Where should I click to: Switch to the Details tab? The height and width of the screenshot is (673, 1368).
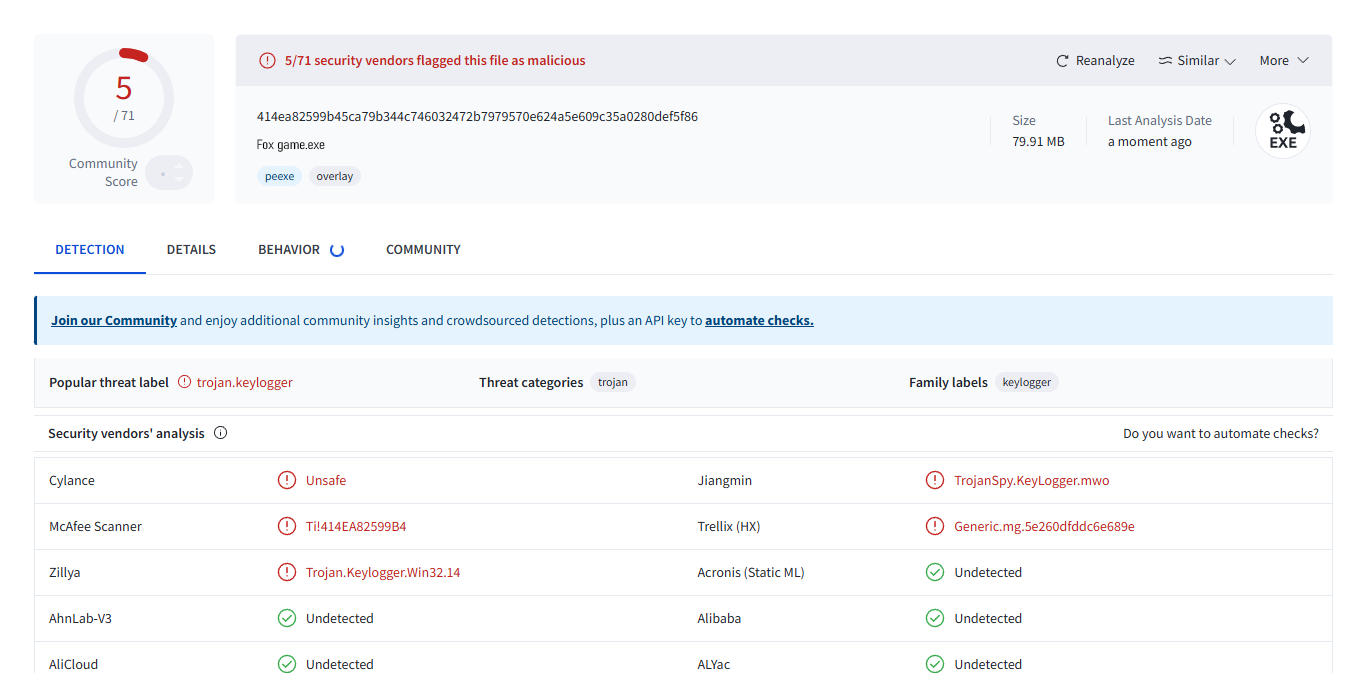pos(191,249)
